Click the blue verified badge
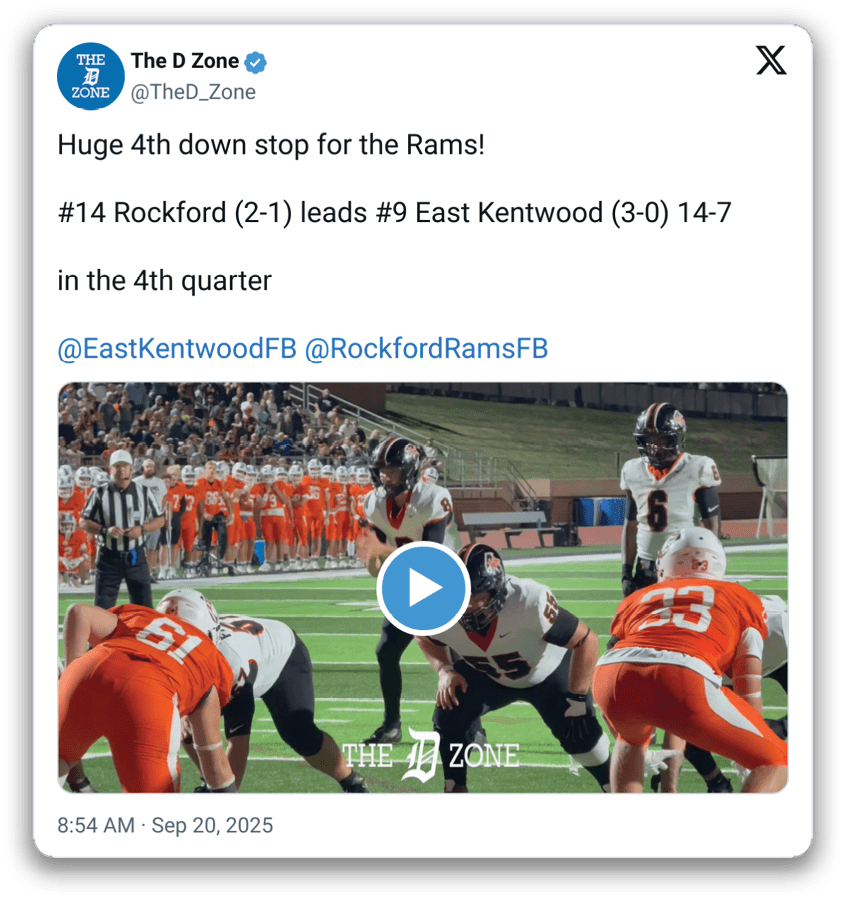The height and width of the screenshot is (900, 846). pyautogui.click(x=255, y=62)
